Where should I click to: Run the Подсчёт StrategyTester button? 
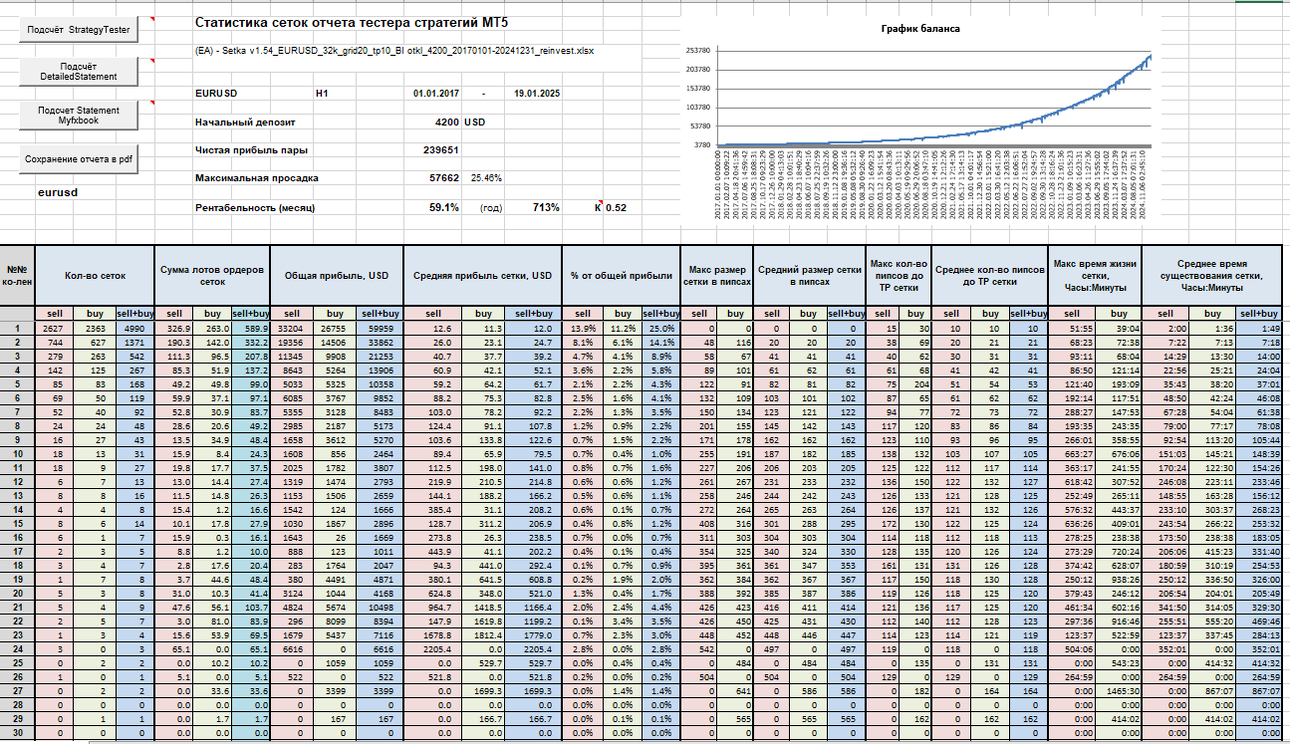point(80,30)
